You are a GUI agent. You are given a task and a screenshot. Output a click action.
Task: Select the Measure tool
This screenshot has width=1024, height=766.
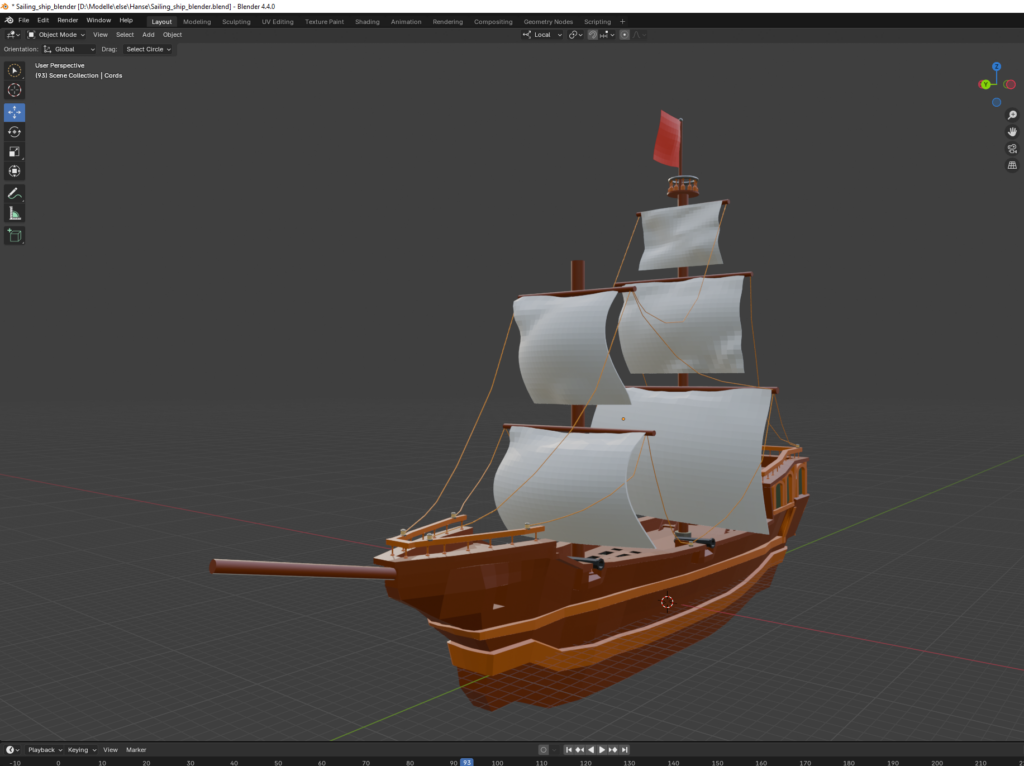click(14, 213)
